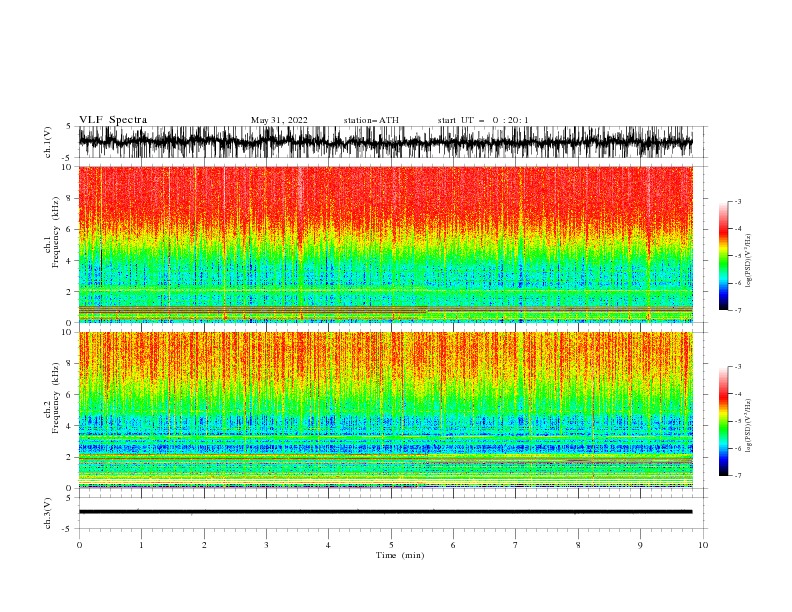Click the "8" kHz tick of ch.2 frequency axis

69,364
